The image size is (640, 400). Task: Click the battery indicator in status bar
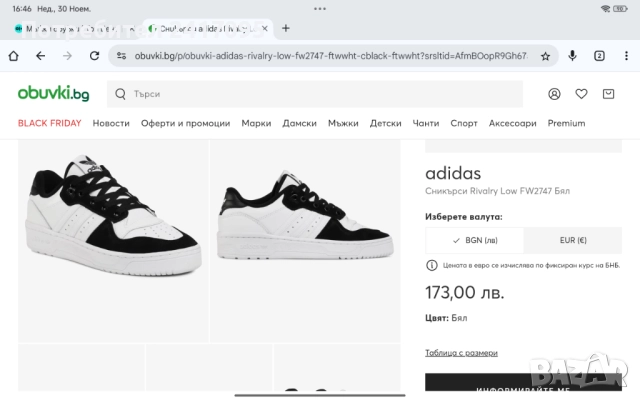point(620,9)
